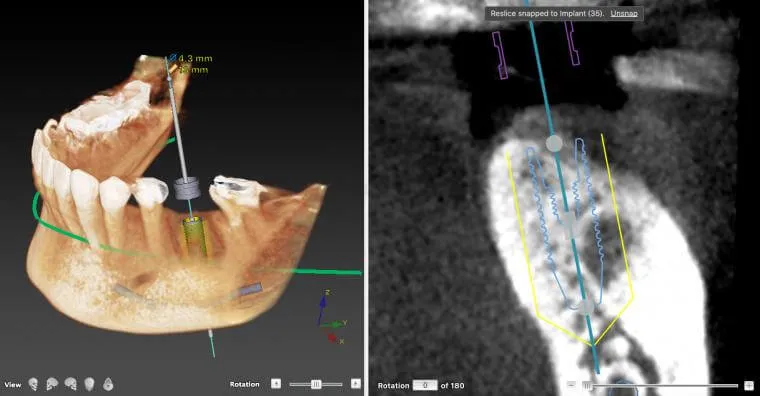
Task: Select the first skull view preset icon
Action: click(33, 384)
